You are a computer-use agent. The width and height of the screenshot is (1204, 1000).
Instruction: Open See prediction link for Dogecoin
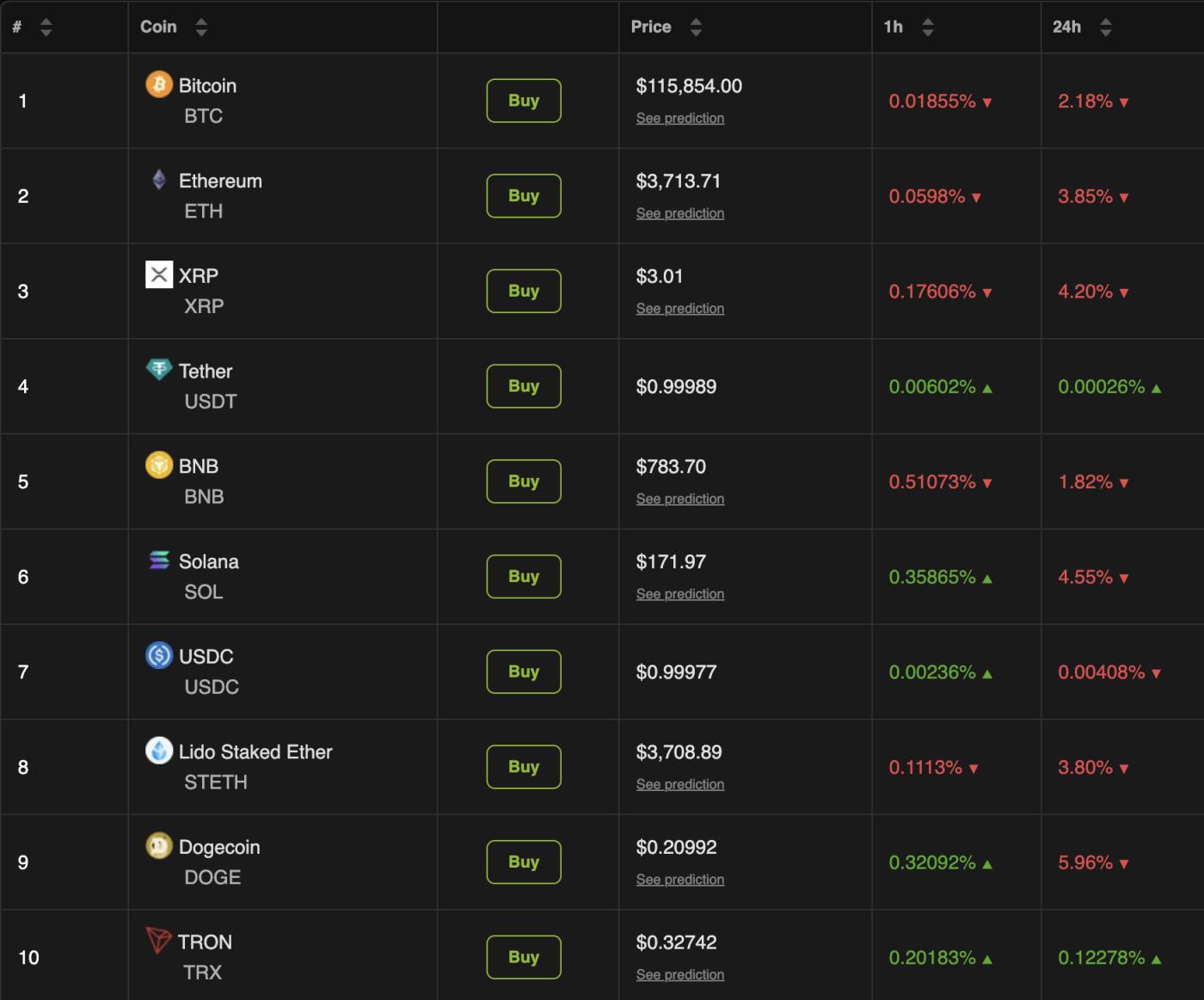(680, 880)
